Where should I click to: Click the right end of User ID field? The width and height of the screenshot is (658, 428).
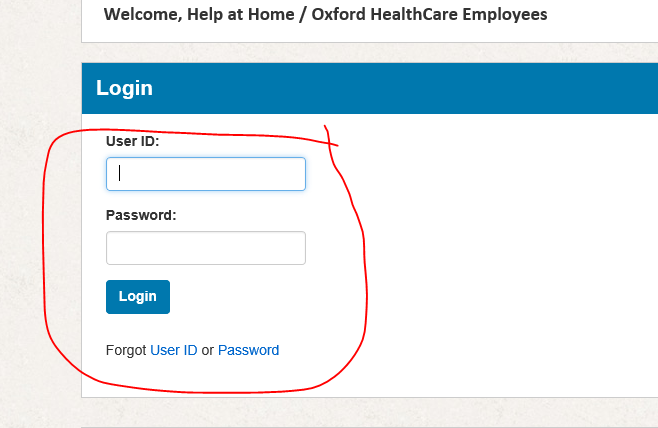tap(294, 174)
